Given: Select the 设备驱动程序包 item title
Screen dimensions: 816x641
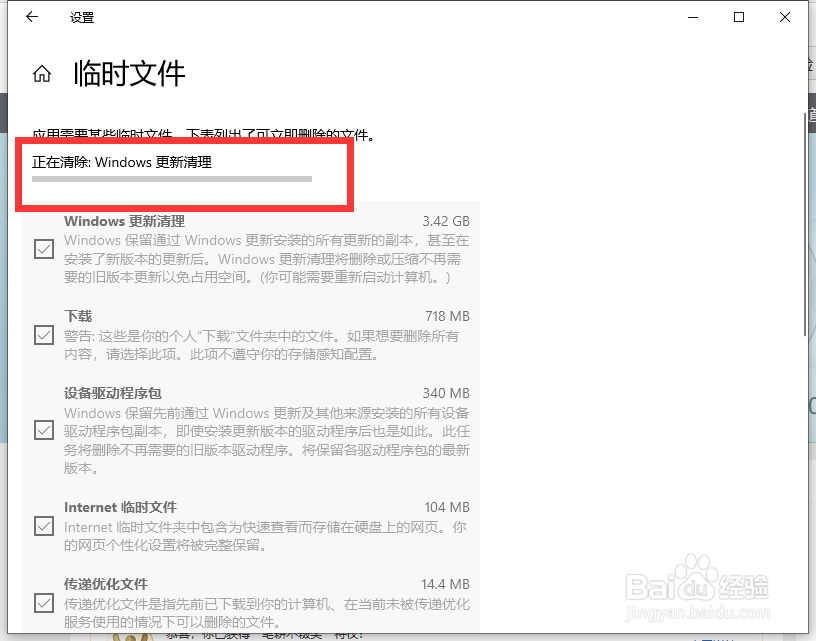Looking at the screenshot, I should click(x=113, y=393).
